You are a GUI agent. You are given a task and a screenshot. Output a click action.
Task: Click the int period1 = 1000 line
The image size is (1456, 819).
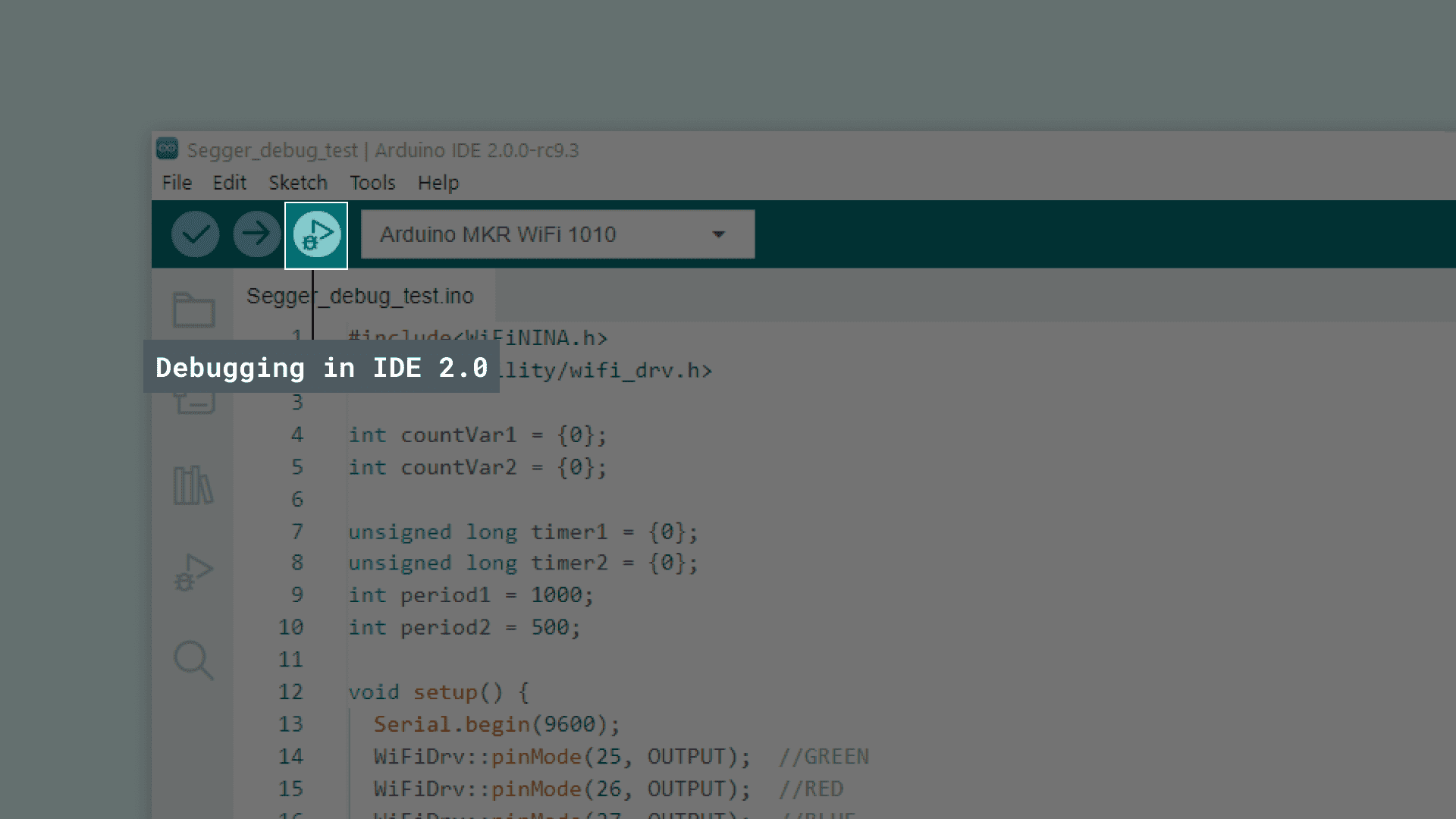[470, 595]
